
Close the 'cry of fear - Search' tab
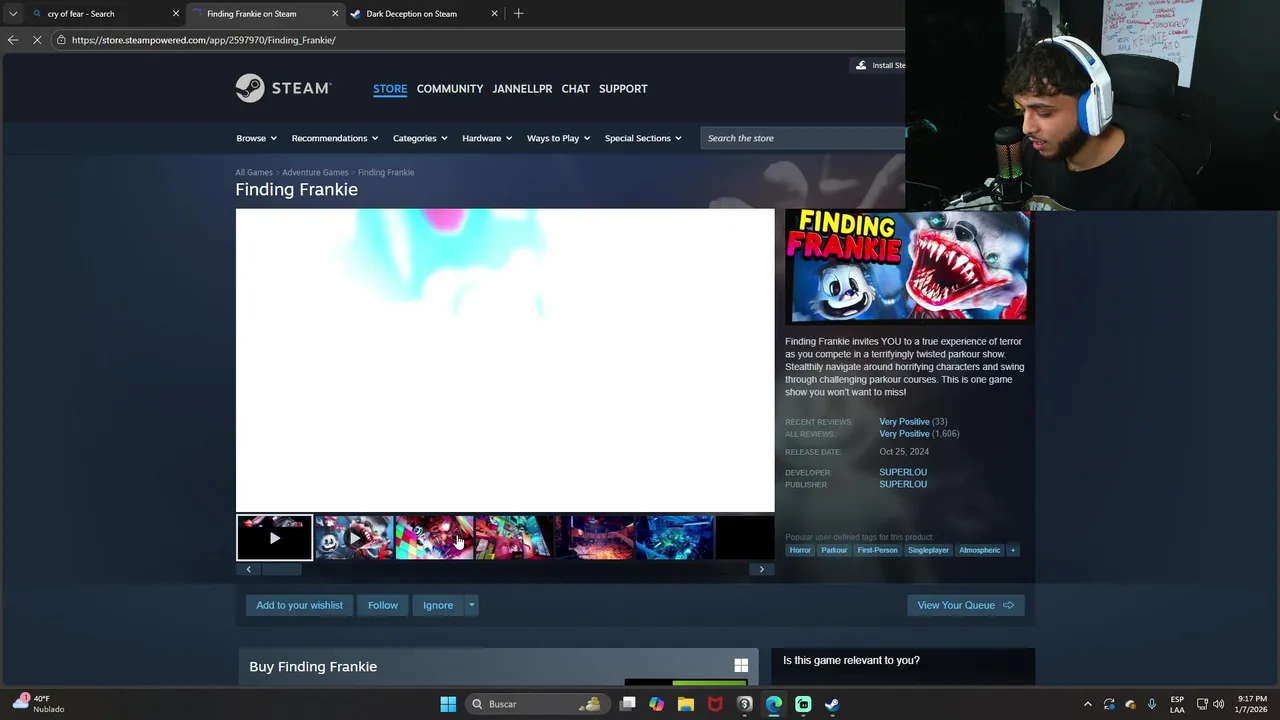[x=176, y=14]
